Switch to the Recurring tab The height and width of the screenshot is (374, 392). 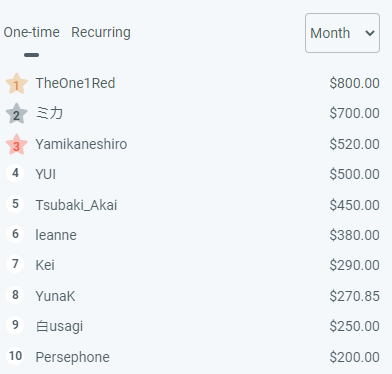point(101,32)
